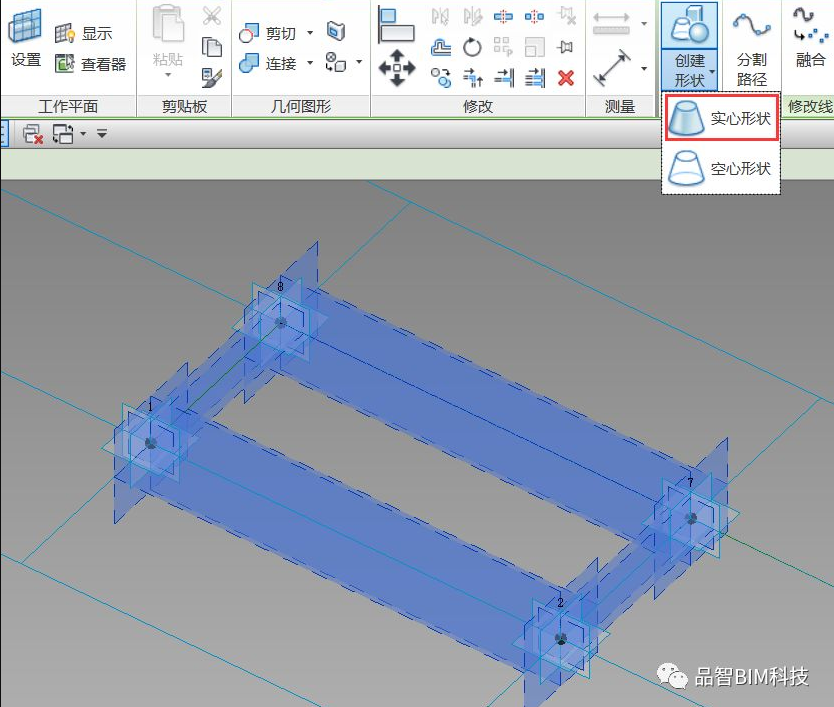Expand the Join (连接) geometry dropdown arrow
The image size is (834, 707).
(310, 64)
